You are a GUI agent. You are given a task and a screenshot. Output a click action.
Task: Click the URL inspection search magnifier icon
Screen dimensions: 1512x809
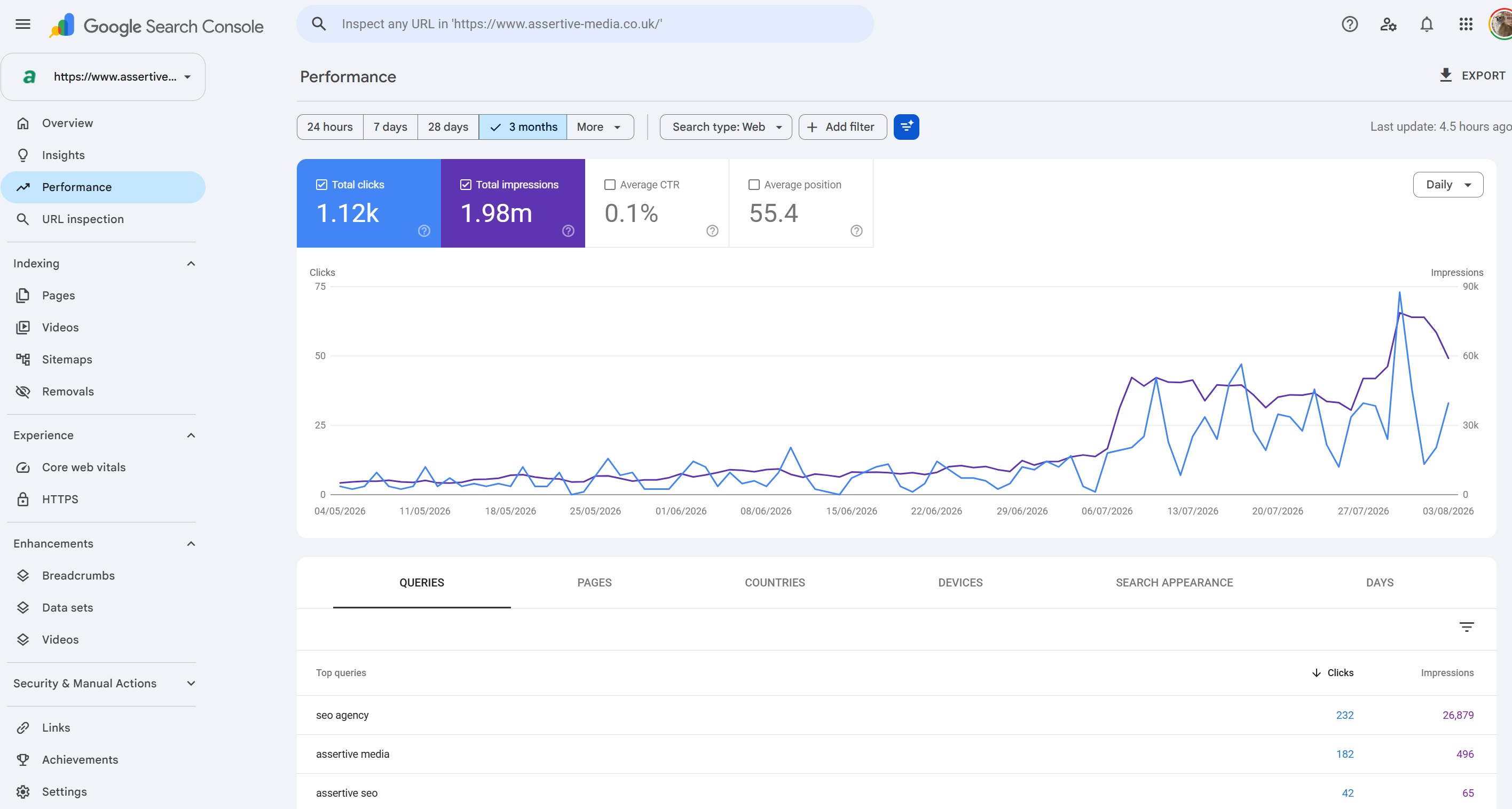[319, 24]
